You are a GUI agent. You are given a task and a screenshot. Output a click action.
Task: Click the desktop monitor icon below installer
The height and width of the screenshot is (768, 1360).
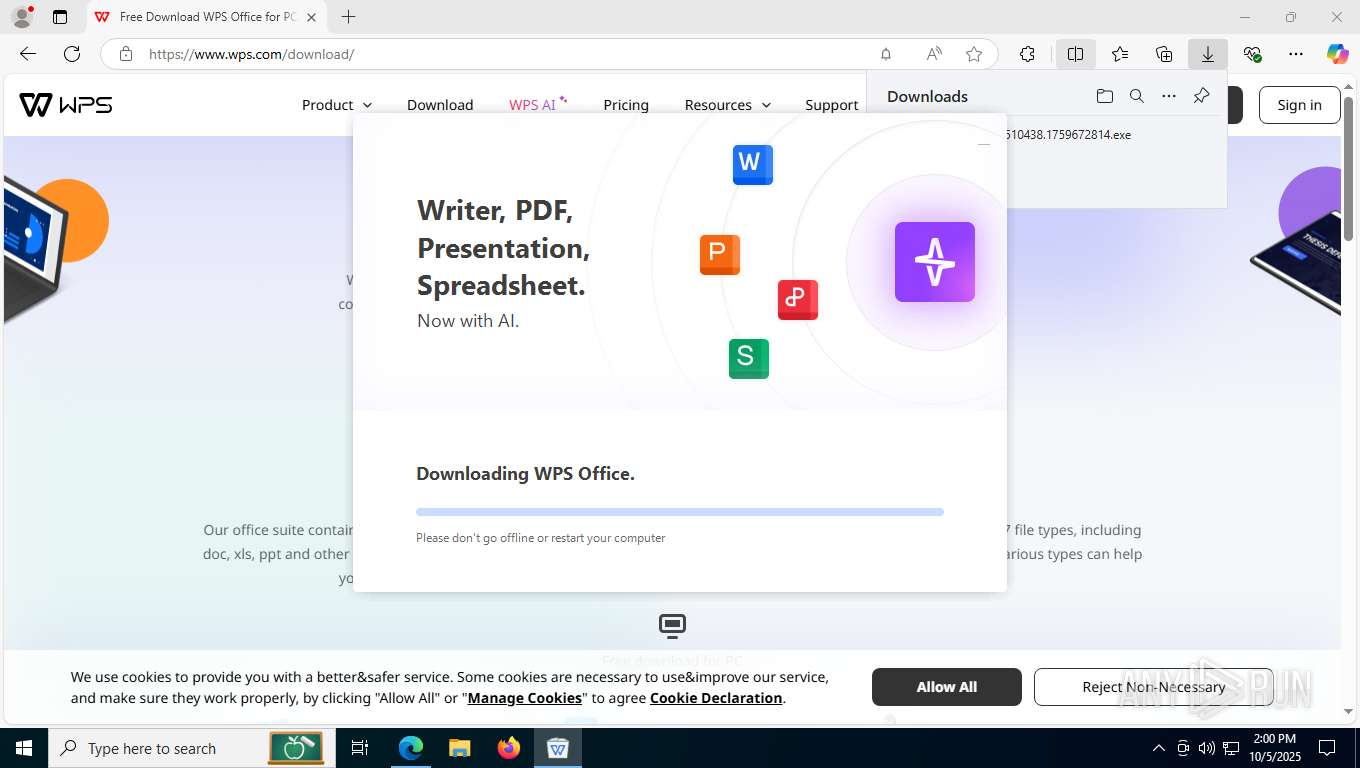[x=672, y=626]
